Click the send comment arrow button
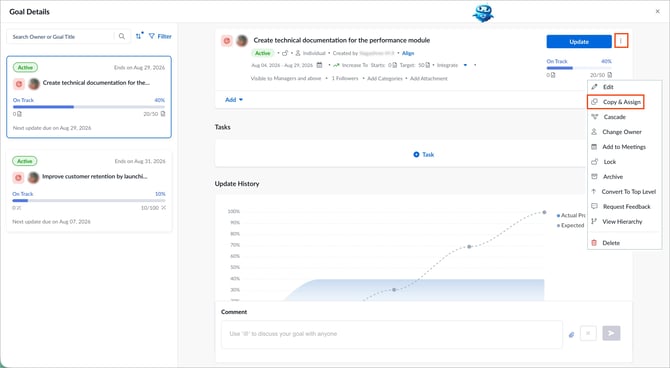The image size is (670, 368). (x=611, y=333)
